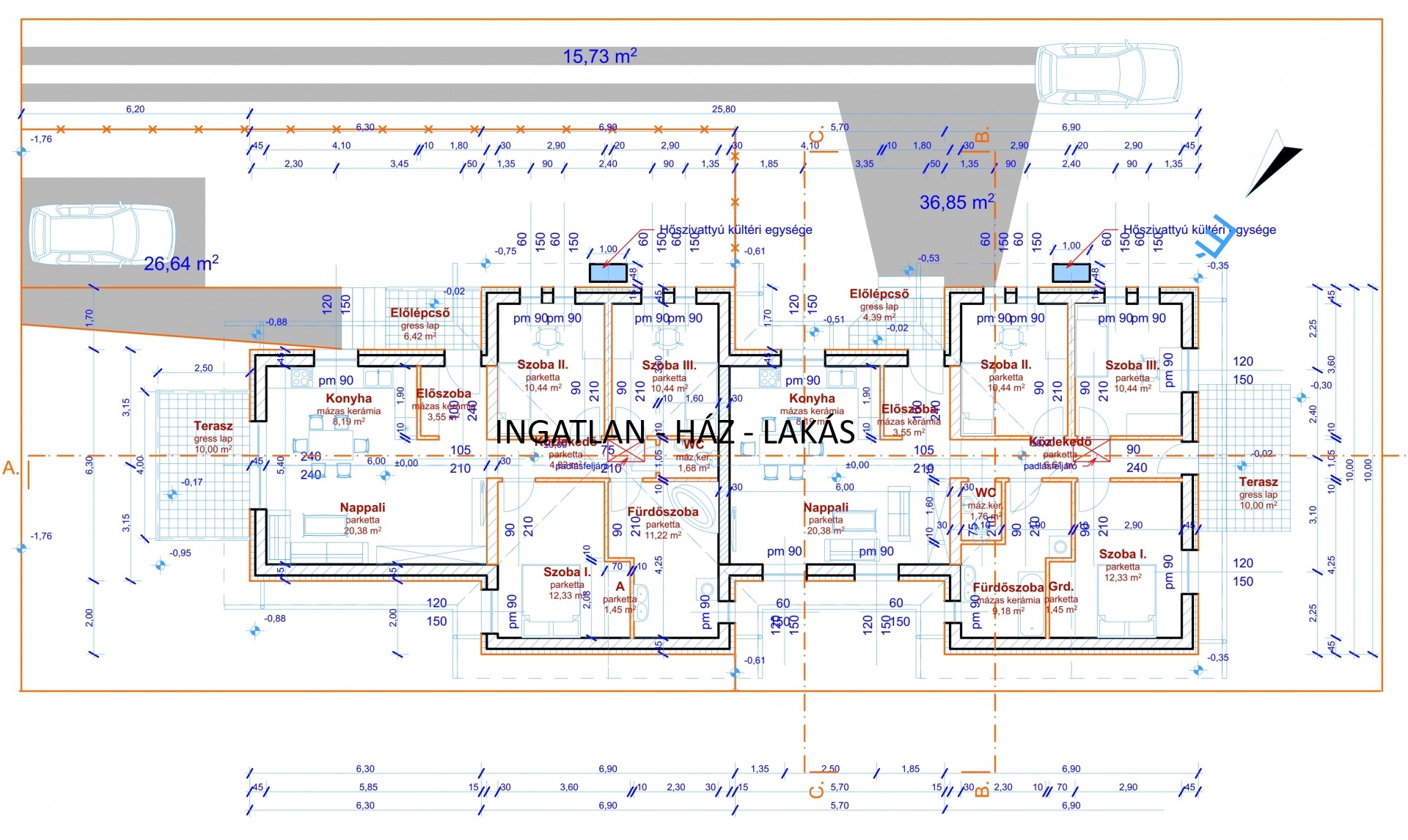Select the left blue heat pump outdoor unit

click(x=608, y=273)
